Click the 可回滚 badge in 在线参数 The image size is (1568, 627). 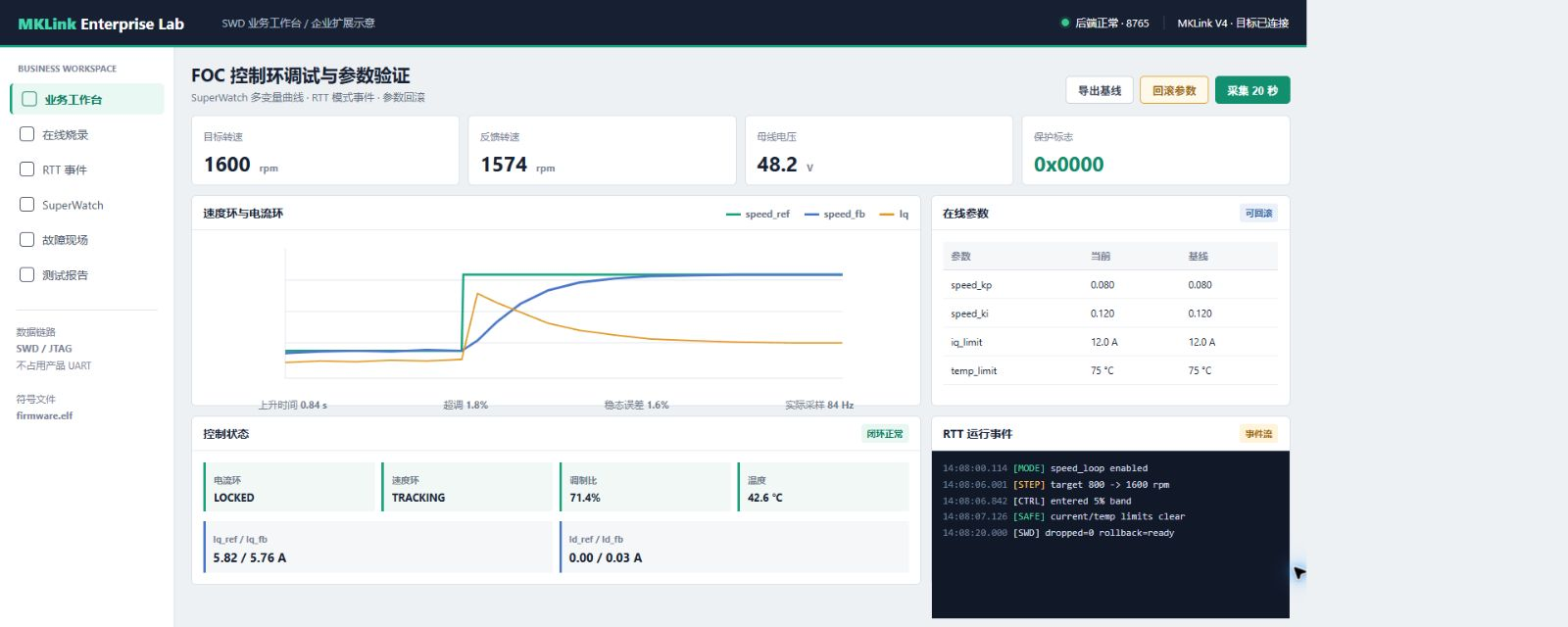tap(1258, 214)
